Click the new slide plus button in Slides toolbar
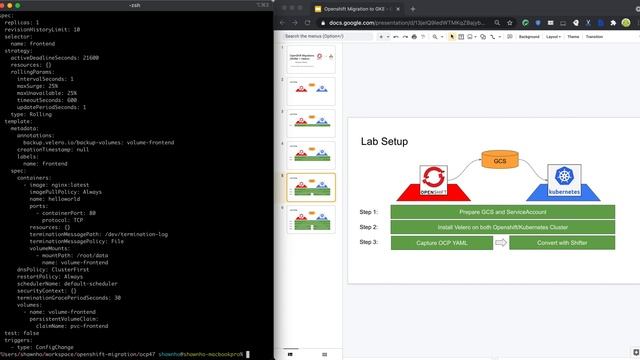 point(381,37)
